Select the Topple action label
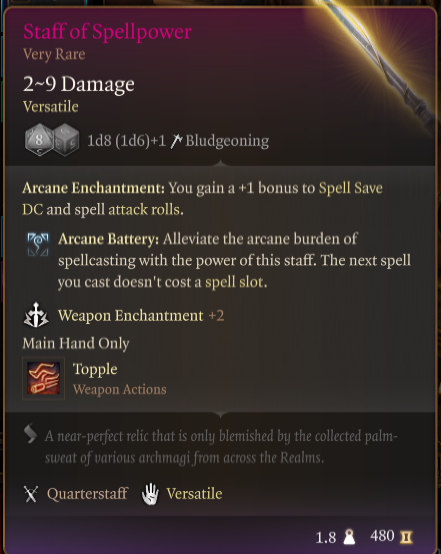Viewport: 441px width, 554px height. pos(95,369)
